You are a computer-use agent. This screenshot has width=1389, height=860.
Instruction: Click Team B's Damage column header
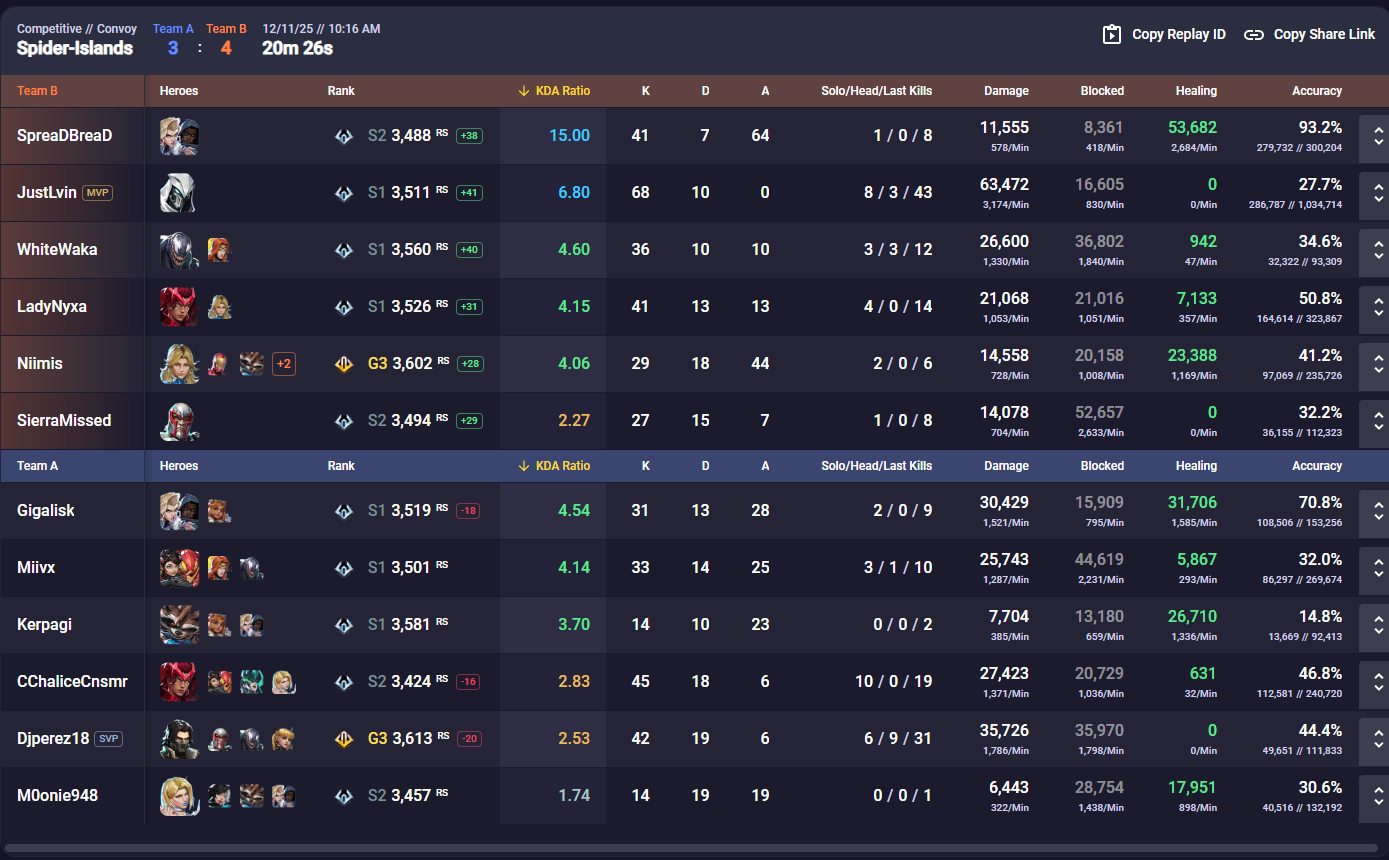coord(1006,91)
